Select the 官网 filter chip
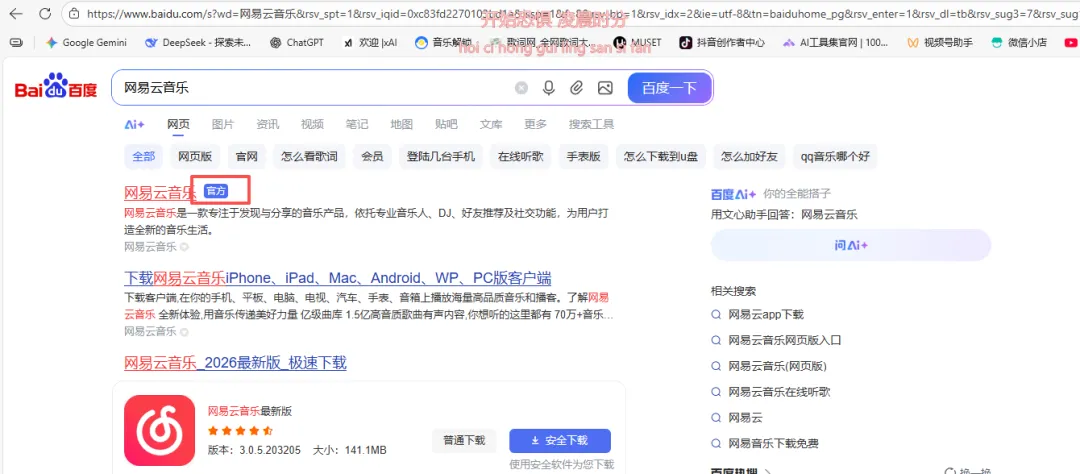 point(247,156)
